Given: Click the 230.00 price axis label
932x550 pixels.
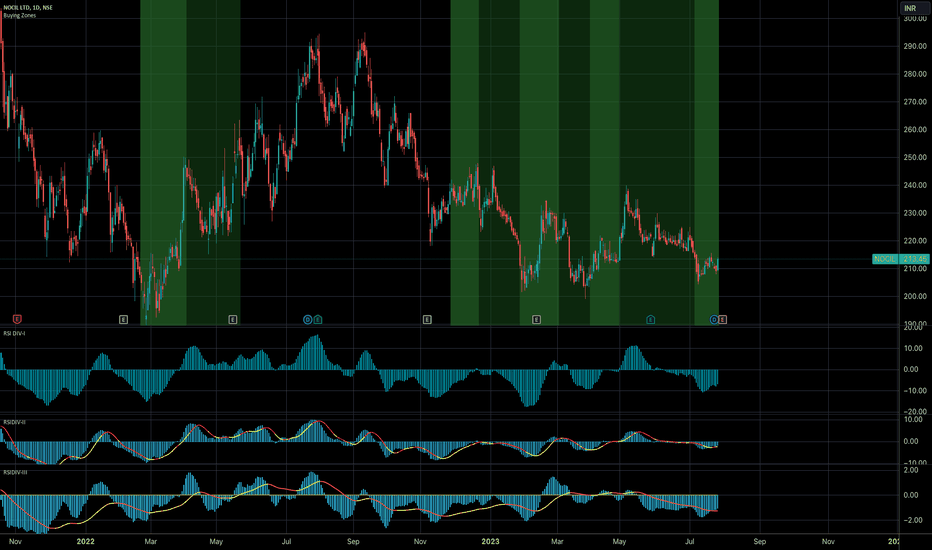Looking at the screenshot, I should click(915, 213).
